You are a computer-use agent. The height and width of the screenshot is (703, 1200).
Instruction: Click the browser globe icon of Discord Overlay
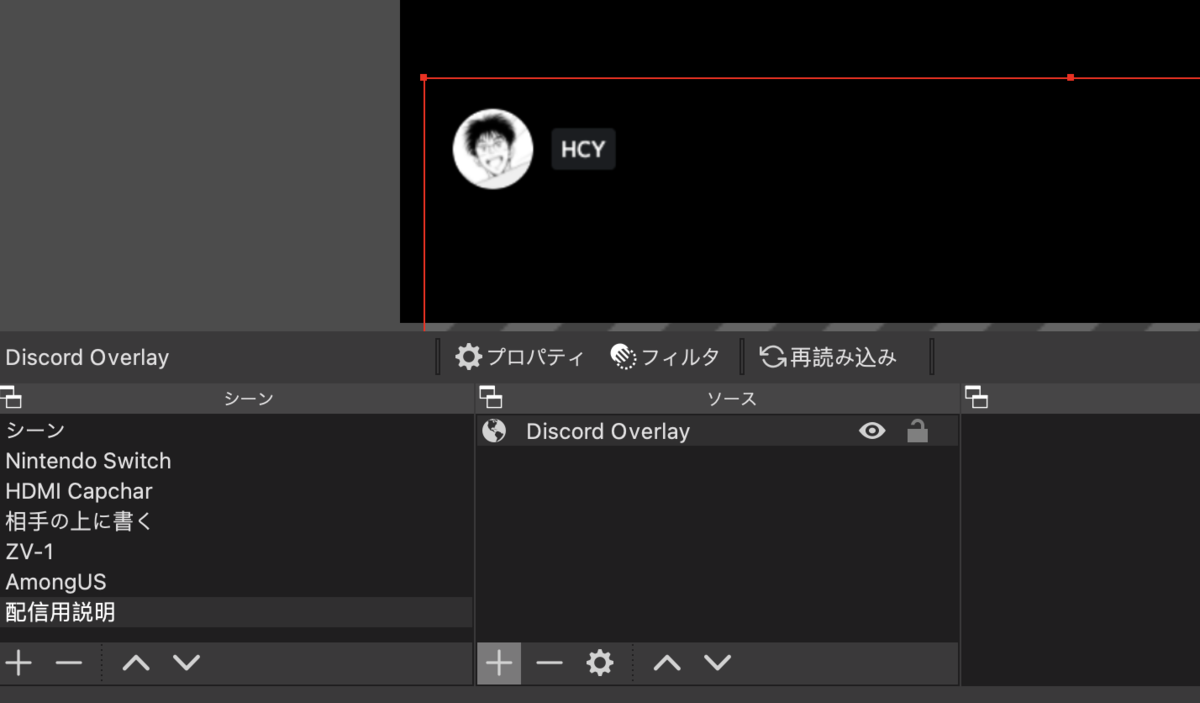click(x=494, y=431)
